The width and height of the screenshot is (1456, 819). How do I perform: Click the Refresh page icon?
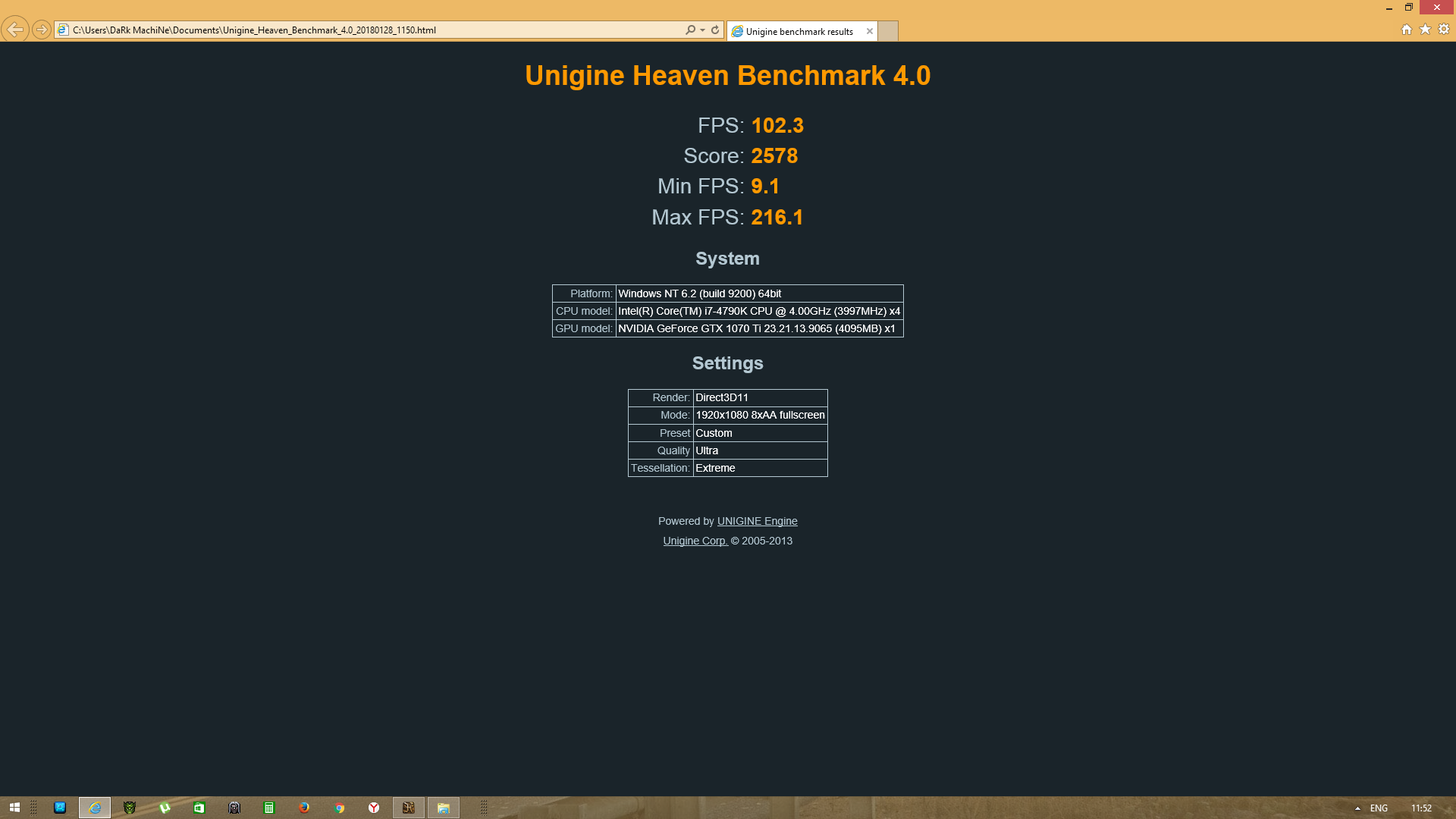click(715, 30)
